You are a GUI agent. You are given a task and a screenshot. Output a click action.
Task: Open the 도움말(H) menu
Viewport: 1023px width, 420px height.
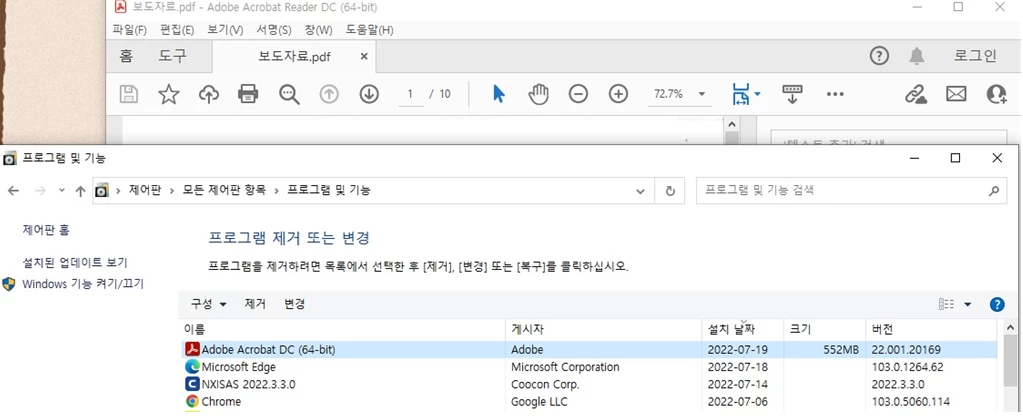[369, 30]
